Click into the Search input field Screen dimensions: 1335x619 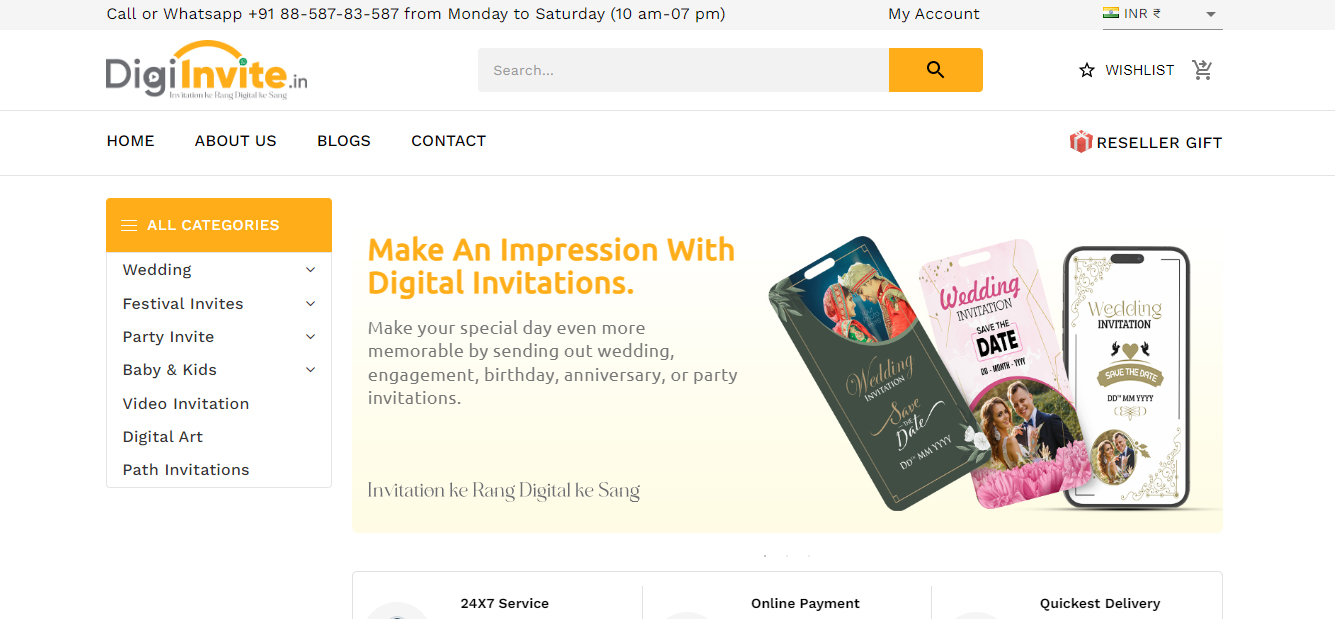(x=683, y=70)
